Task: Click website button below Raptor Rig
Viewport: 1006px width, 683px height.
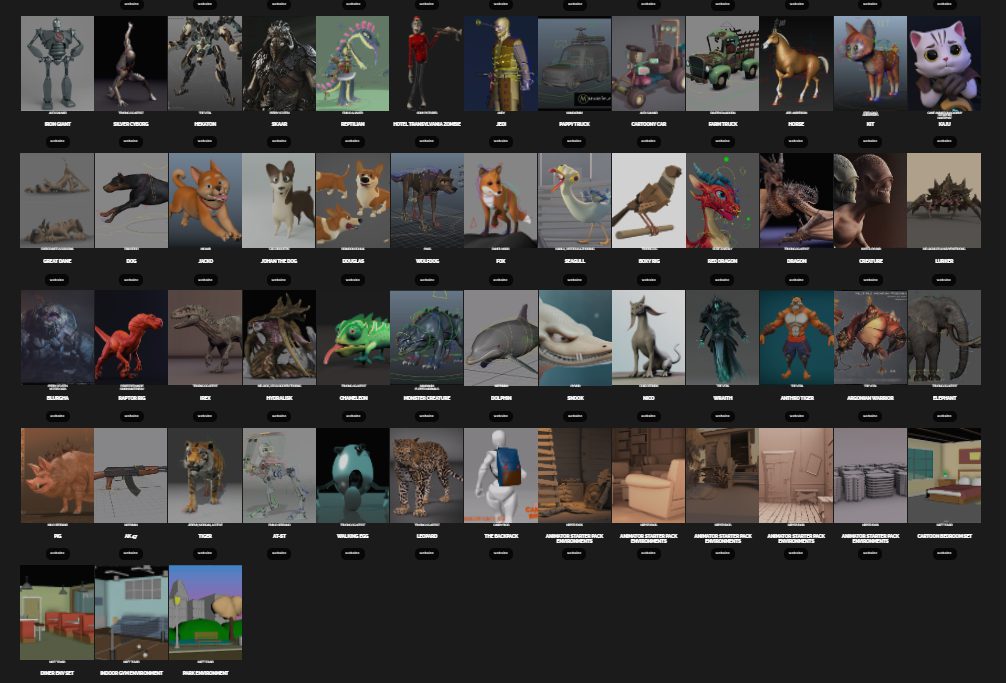Action: 131,416
